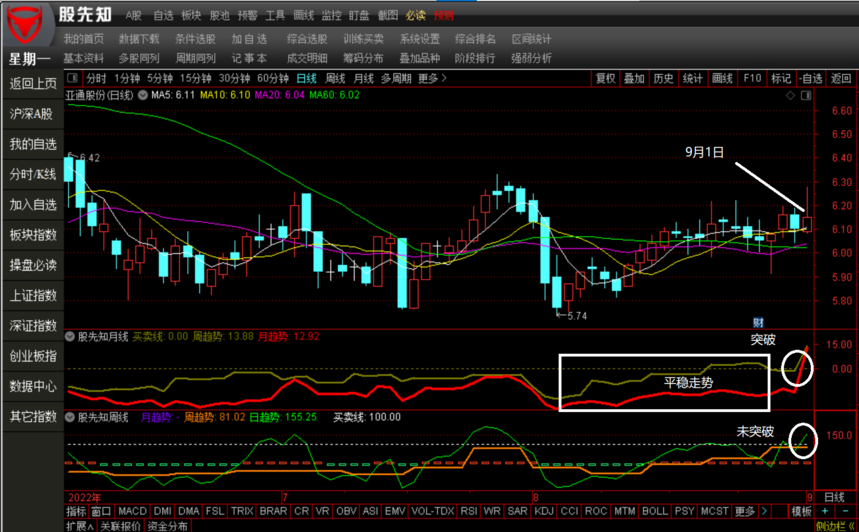Open 数据中心 in the left sidebar
The image size is (859, 532).
(x=33, y=386)
